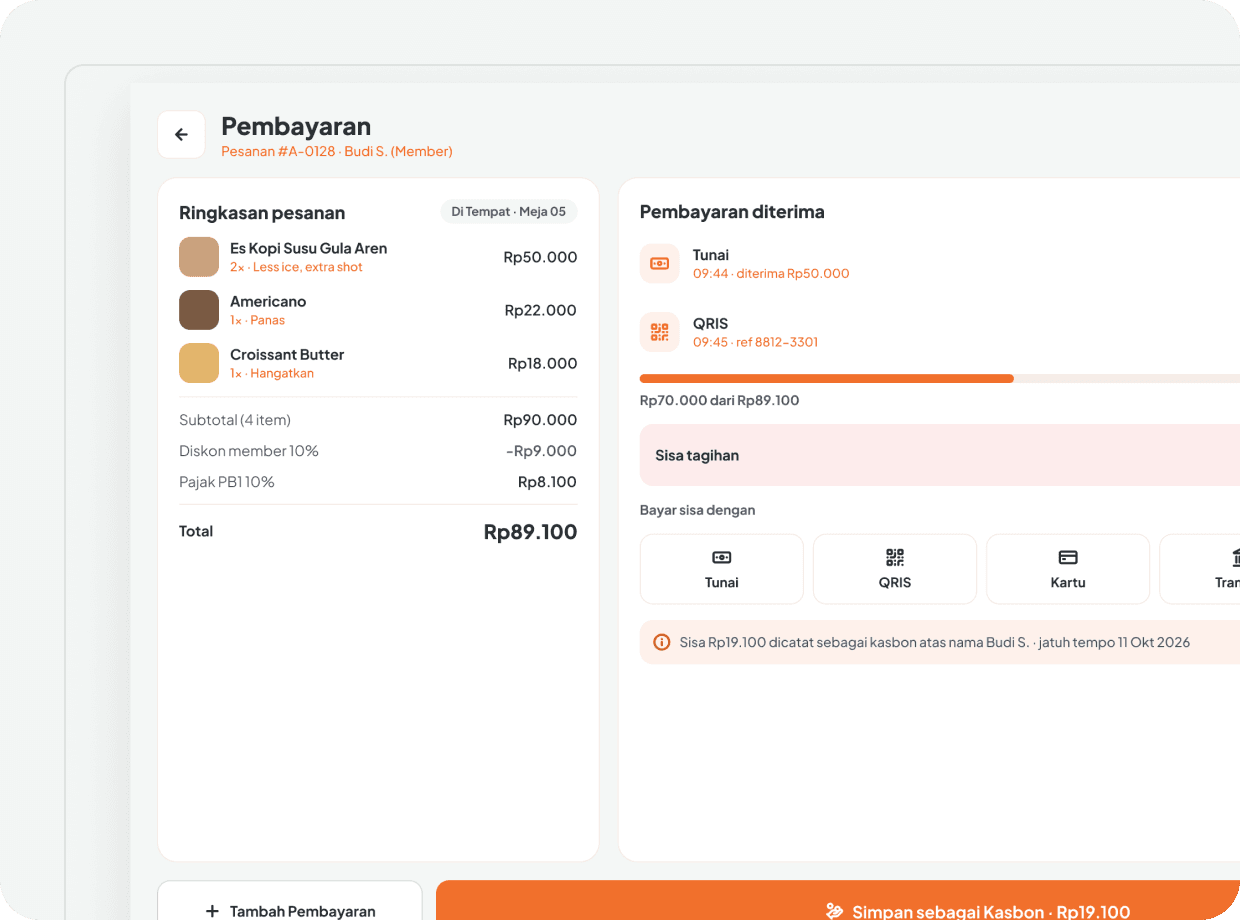Click the Rp70.000 dari Rp89.100 text
The image size is (1240, 920).
720,400
